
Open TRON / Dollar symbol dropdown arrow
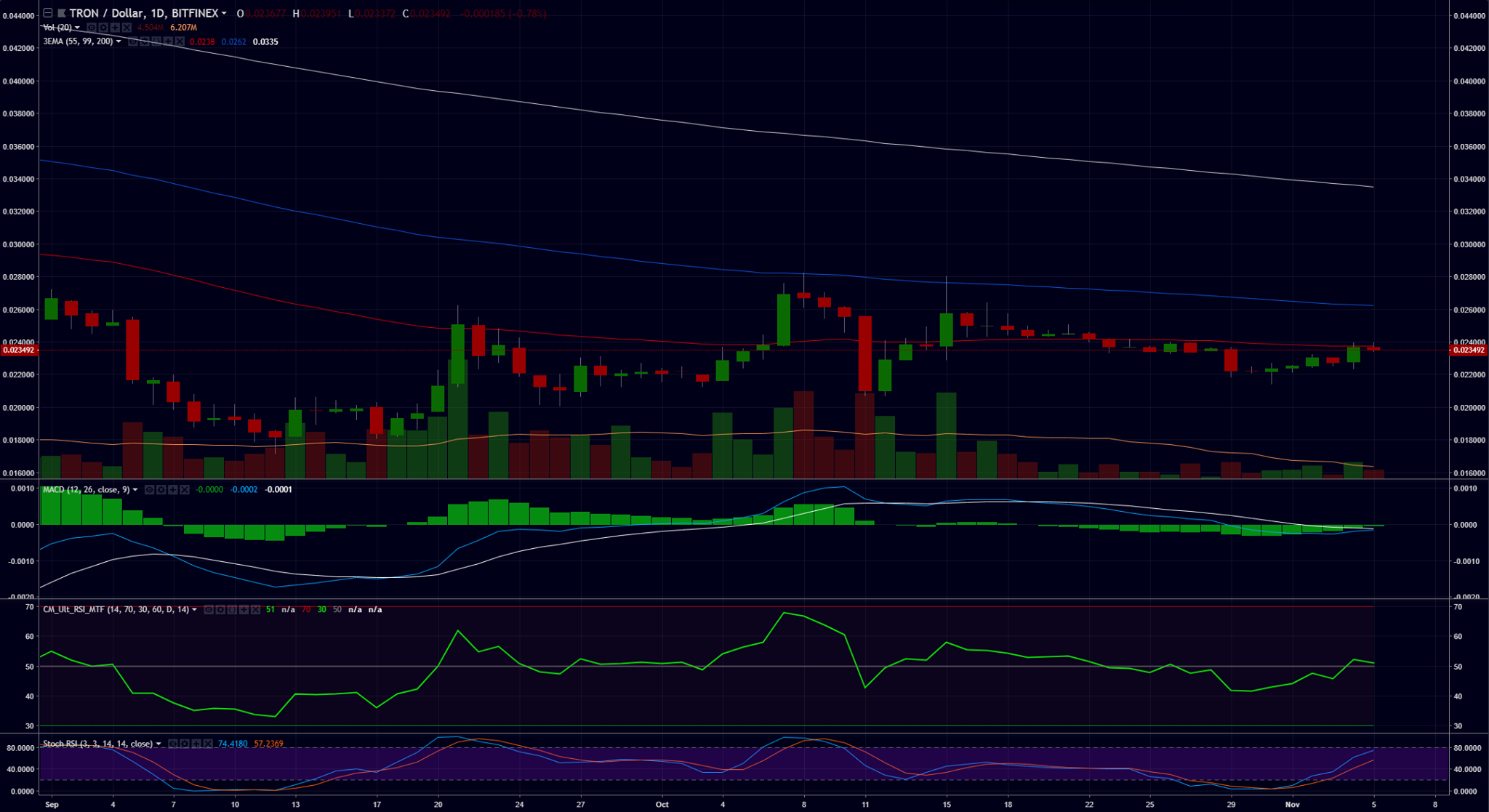click(224, 13)
